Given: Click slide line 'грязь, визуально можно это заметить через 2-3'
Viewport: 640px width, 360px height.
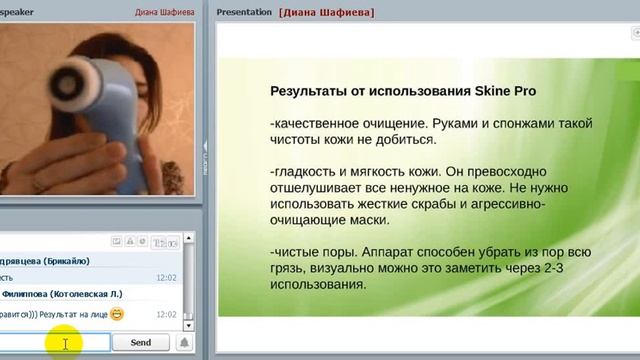Looking at the screenshot, I should pos(417,268).
